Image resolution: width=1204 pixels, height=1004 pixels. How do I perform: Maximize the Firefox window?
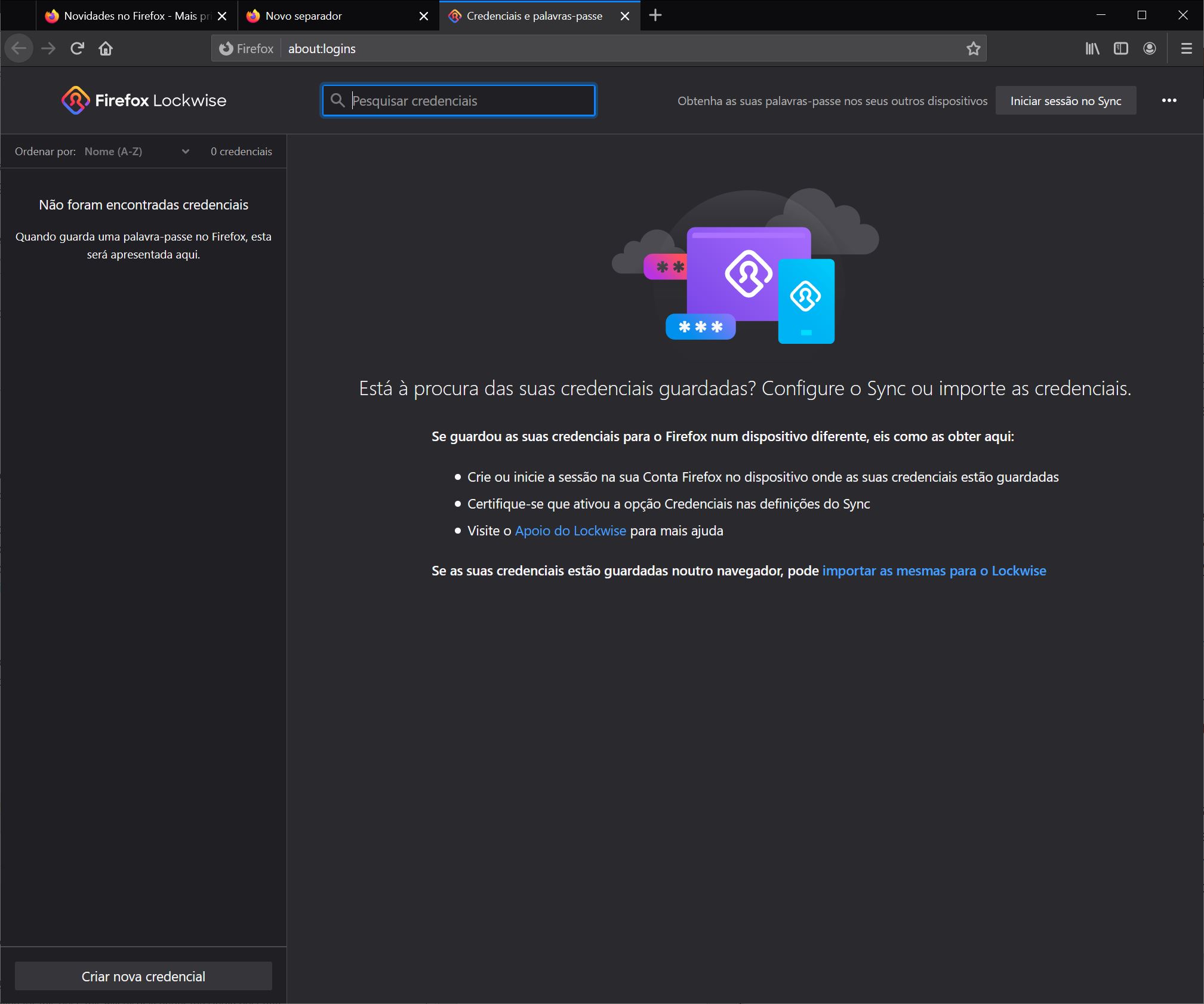coord(1141,16)
